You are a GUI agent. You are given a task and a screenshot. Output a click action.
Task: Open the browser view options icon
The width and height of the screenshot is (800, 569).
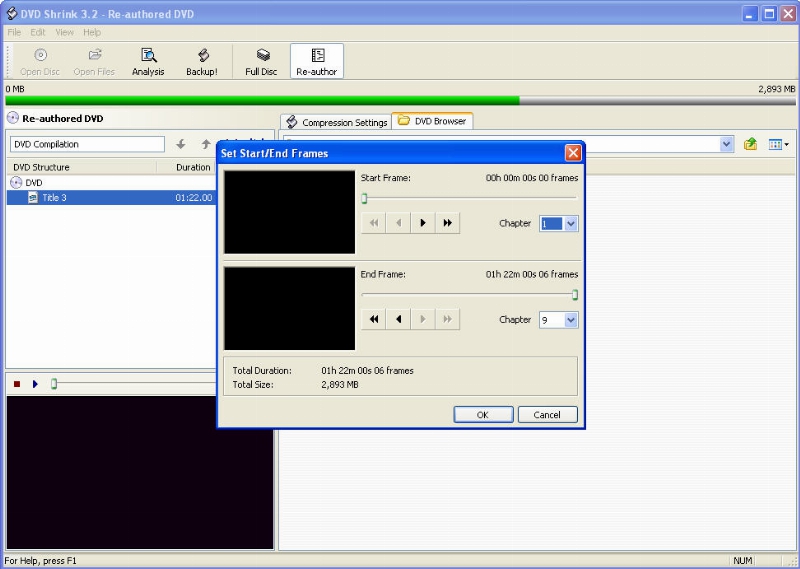(778, 145)
